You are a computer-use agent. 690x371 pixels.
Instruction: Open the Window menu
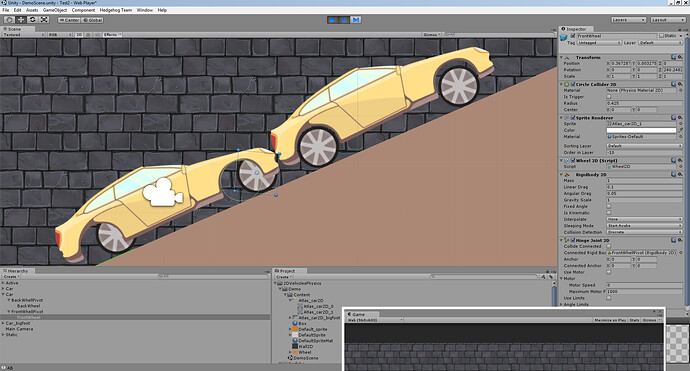(x=145, y=10)
